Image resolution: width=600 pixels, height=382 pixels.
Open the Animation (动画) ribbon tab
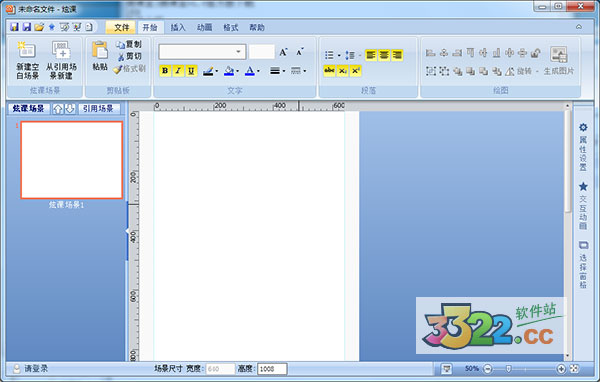pos(204,28)
